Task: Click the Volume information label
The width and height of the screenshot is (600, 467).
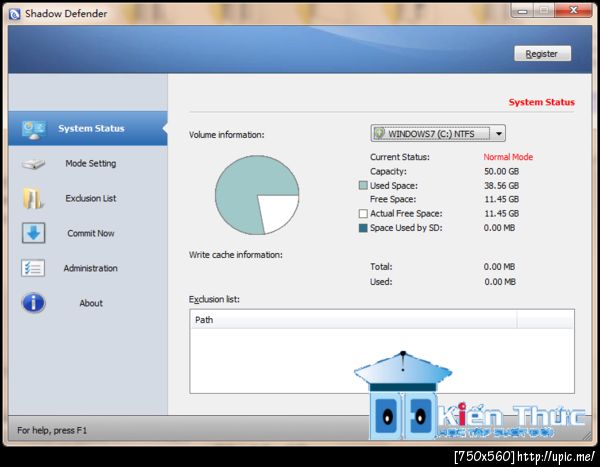Action: tap(227, 135)
